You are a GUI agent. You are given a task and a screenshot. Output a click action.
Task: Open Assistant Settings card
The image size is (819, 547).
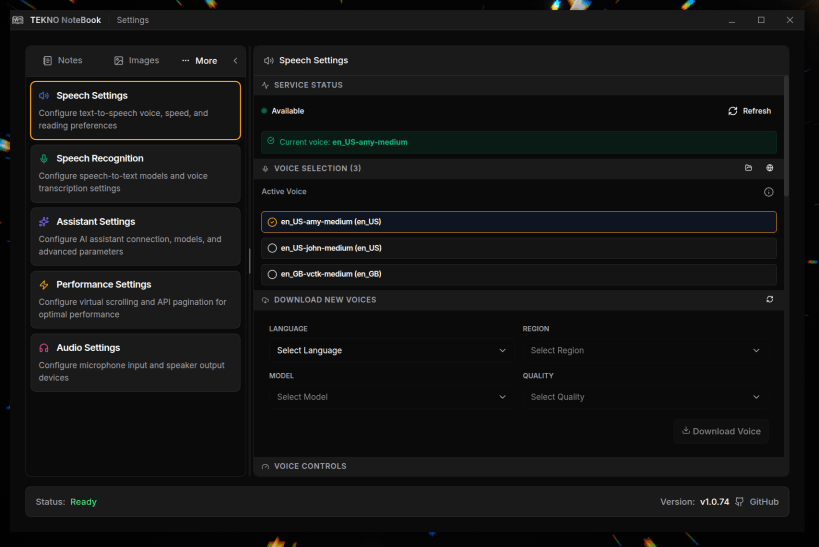[135, 237]
